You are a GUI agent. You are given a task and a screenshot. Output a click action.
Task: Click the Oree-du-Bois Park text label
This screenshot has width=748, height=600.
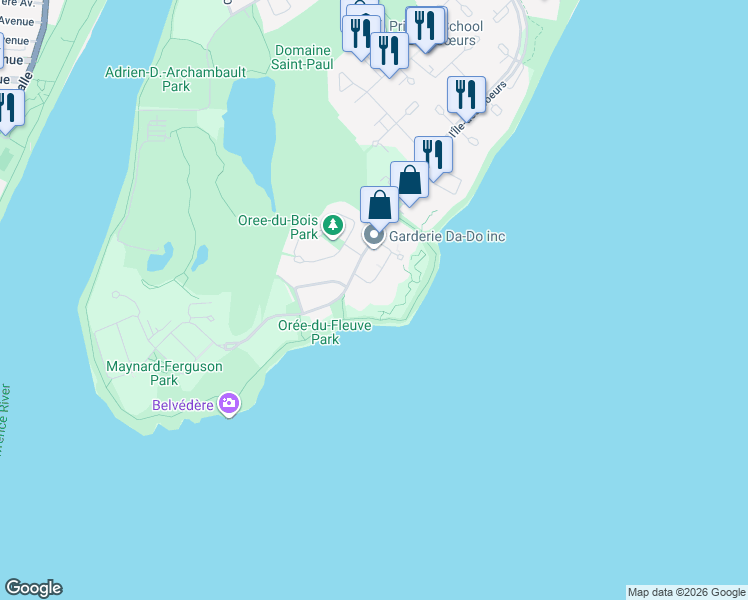[279, 227]
